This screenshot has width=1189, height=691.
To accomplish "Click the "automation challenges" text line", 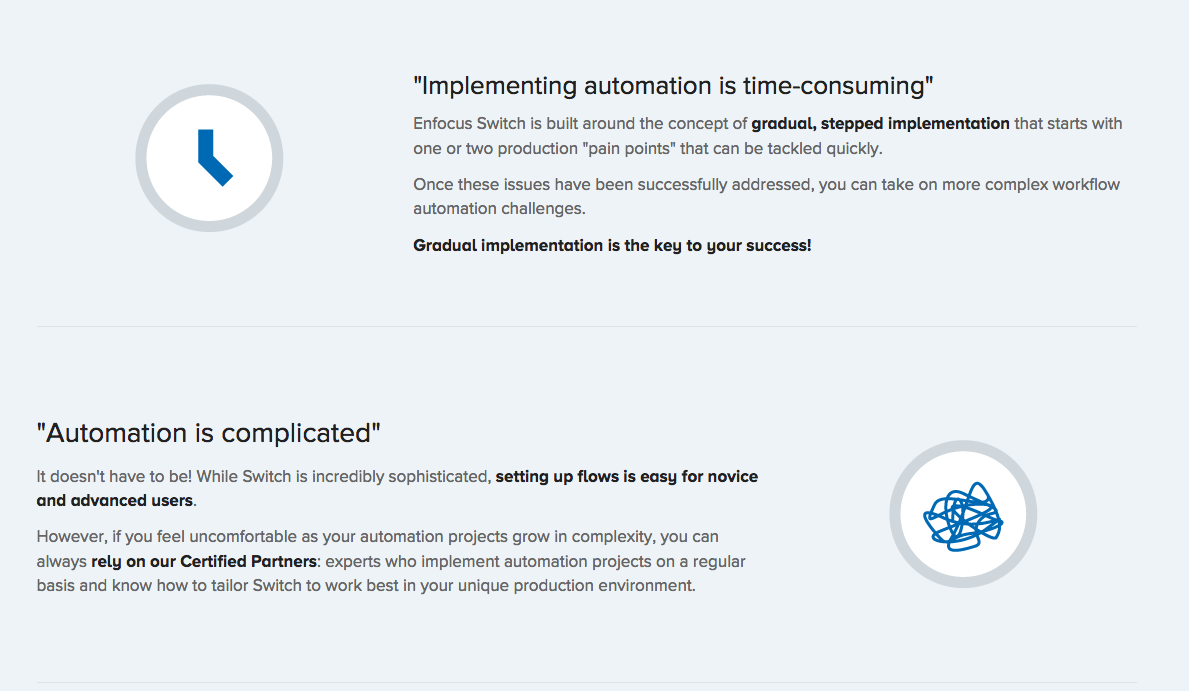I will (499, 209).
